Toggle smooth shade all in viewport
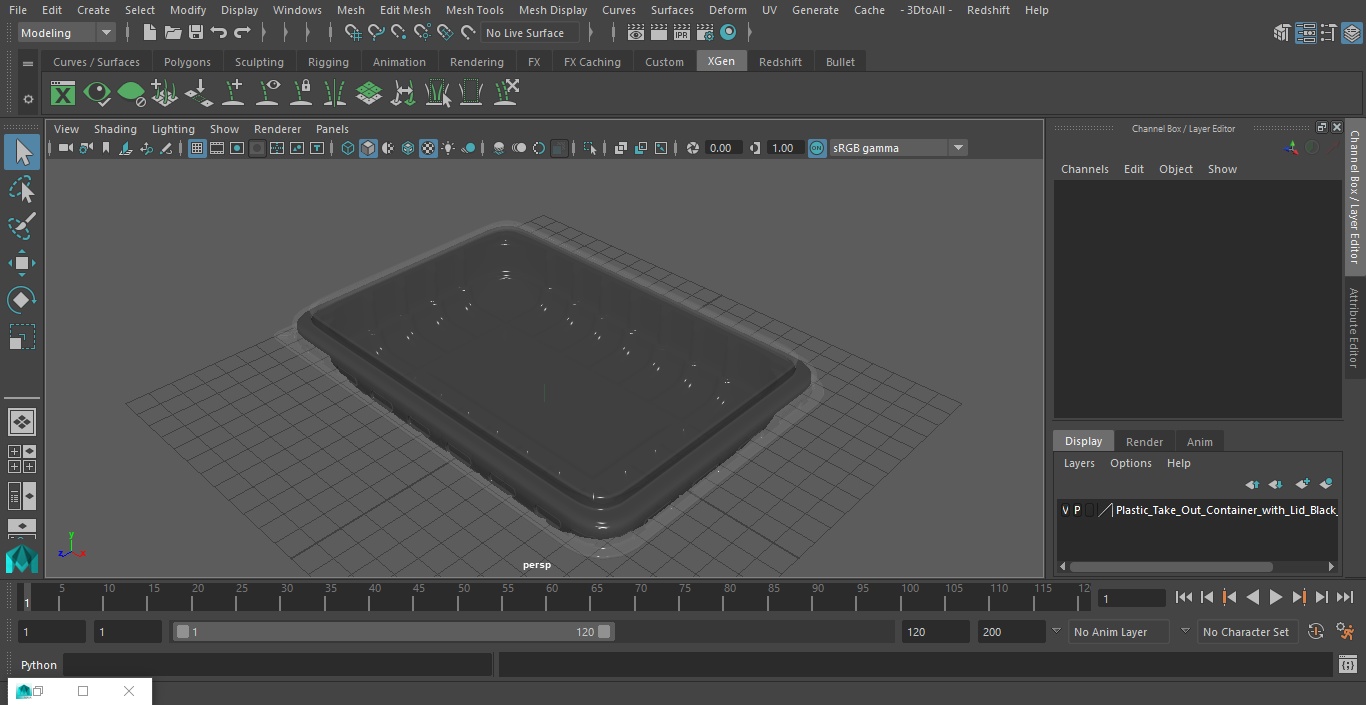 pyautogui.click(x=368, y=148)
